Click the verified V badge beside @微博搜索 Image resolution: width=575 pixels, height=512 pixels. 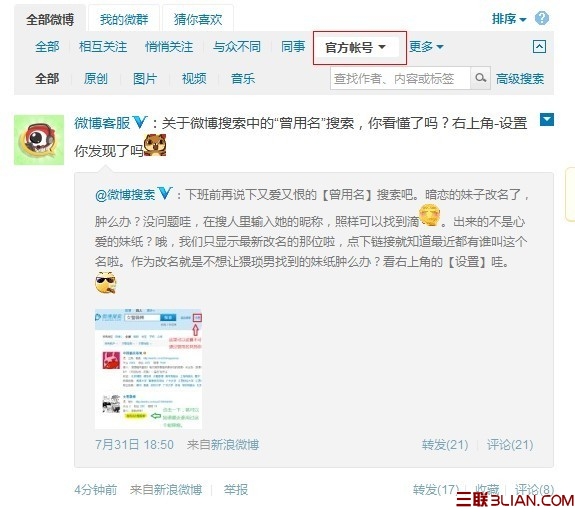(x=164, y=193)
